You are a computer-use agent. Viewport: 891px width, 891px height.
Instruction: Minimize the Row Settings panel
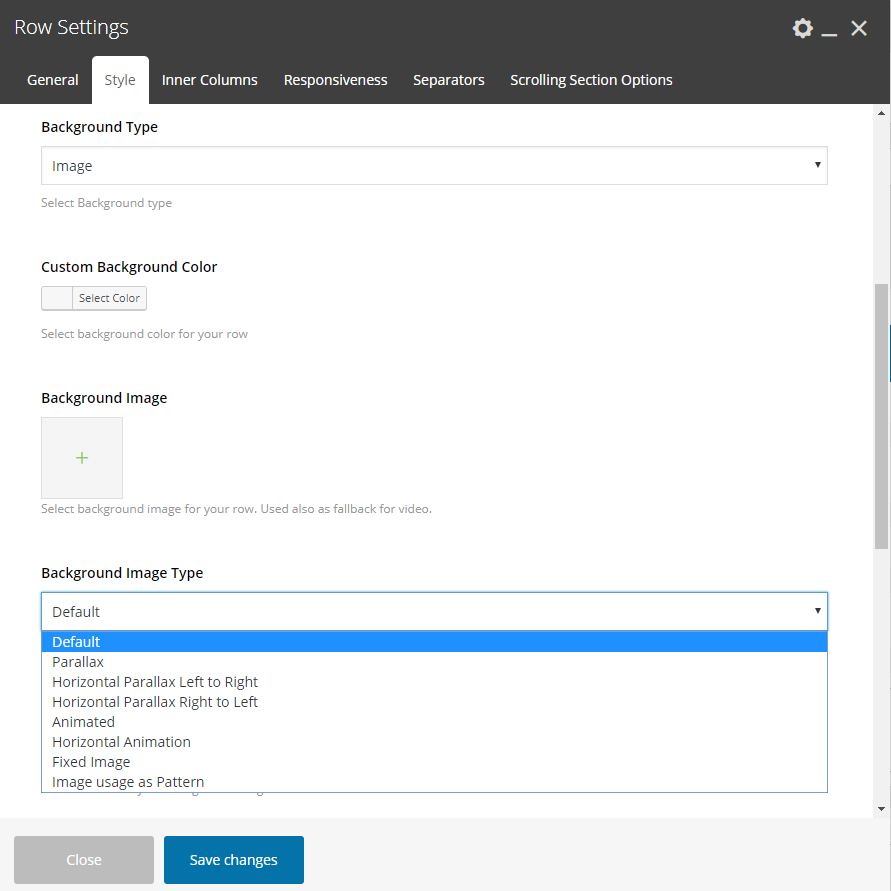click(829, 30)
